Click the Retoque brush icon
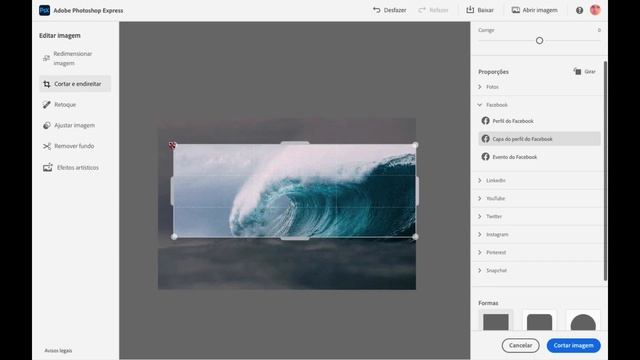The width and height of the screenshot is (640, 360). [47, 105]
